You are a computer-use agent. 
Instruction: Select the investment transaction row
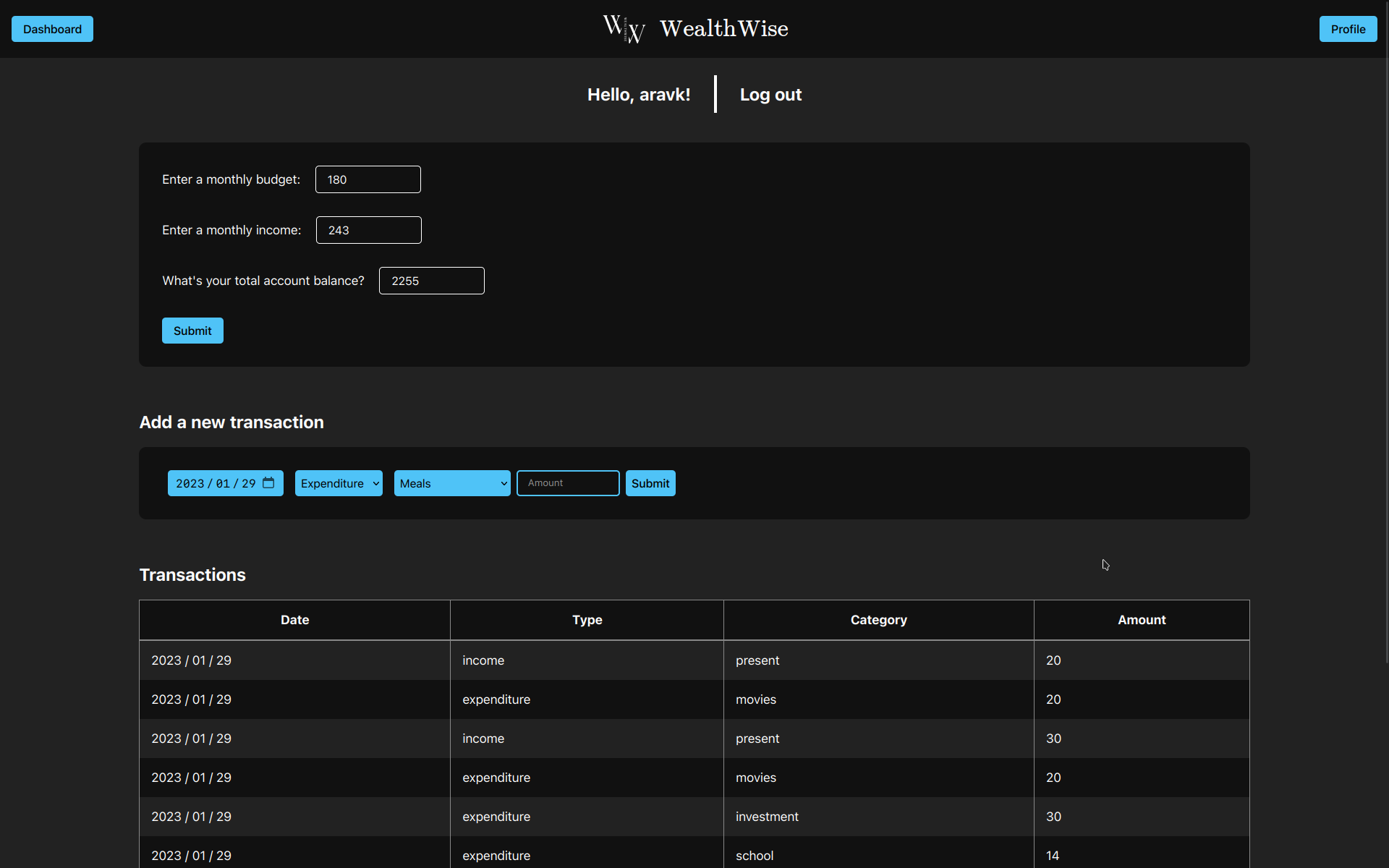[767, 817]
